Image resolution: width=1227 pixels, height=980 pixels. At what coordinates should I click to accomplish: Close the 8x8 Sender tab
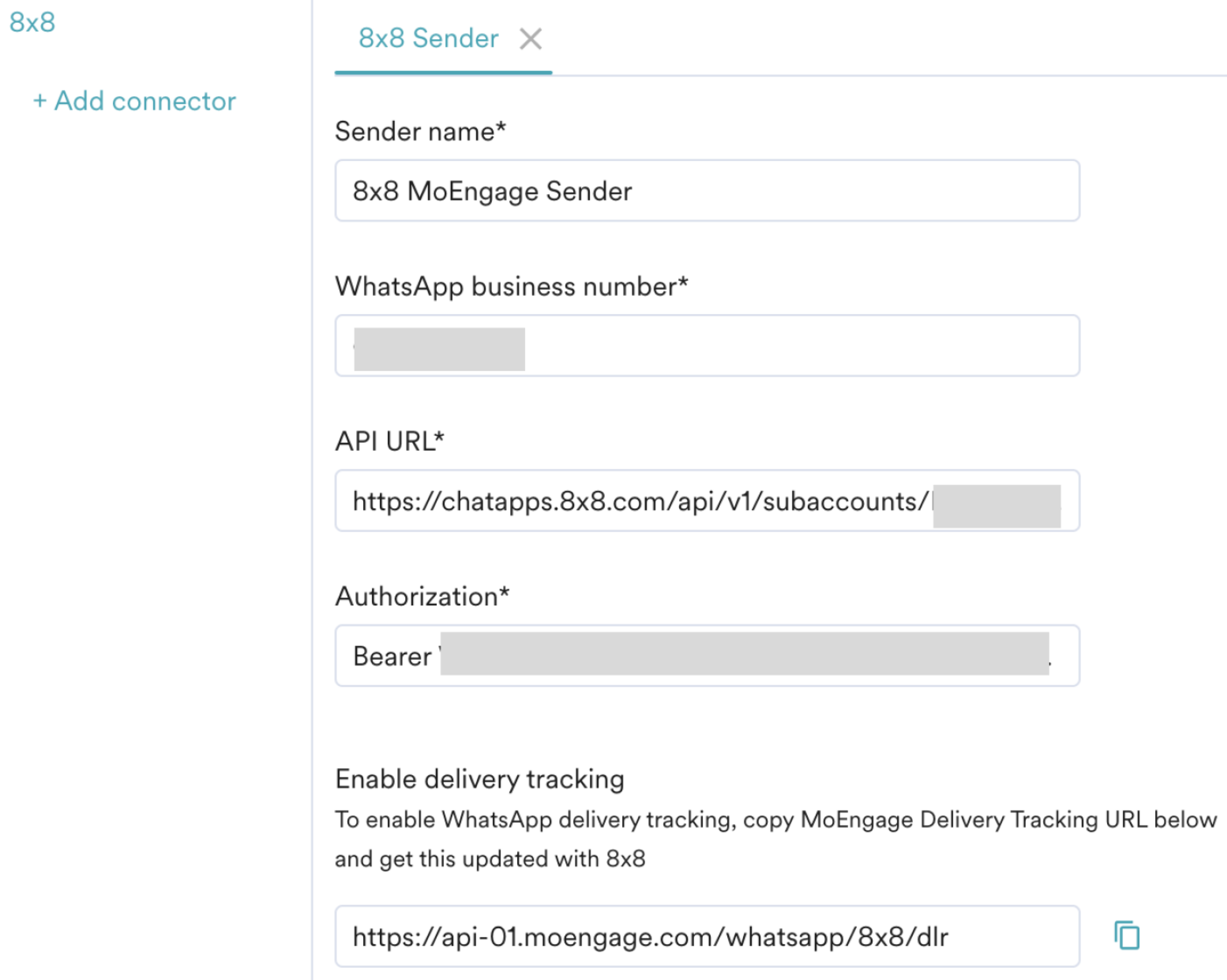pyautogui.click(x=530, y=39)
